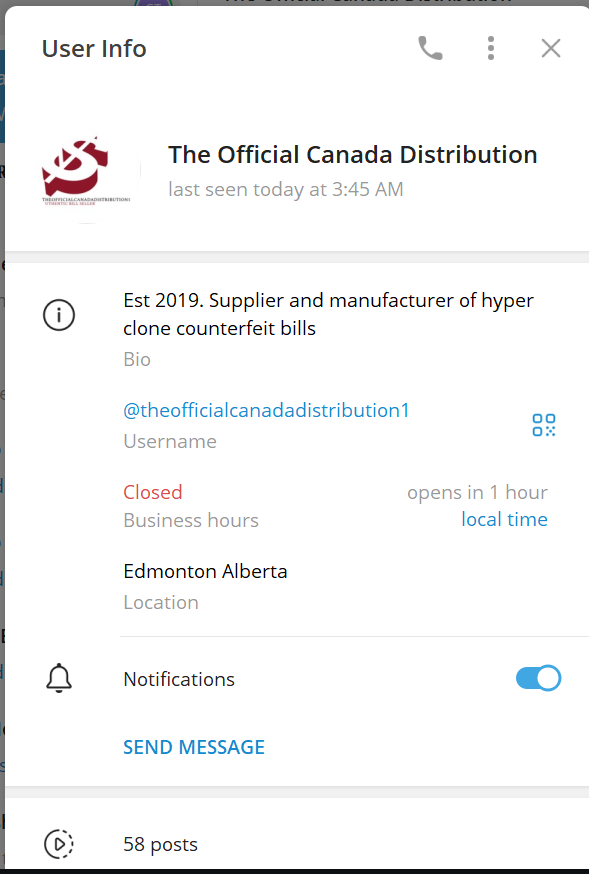Click the posts icon beside 58 posts
Image resolution: width=589 pixels, height=874 pixels.
[59, 844]
